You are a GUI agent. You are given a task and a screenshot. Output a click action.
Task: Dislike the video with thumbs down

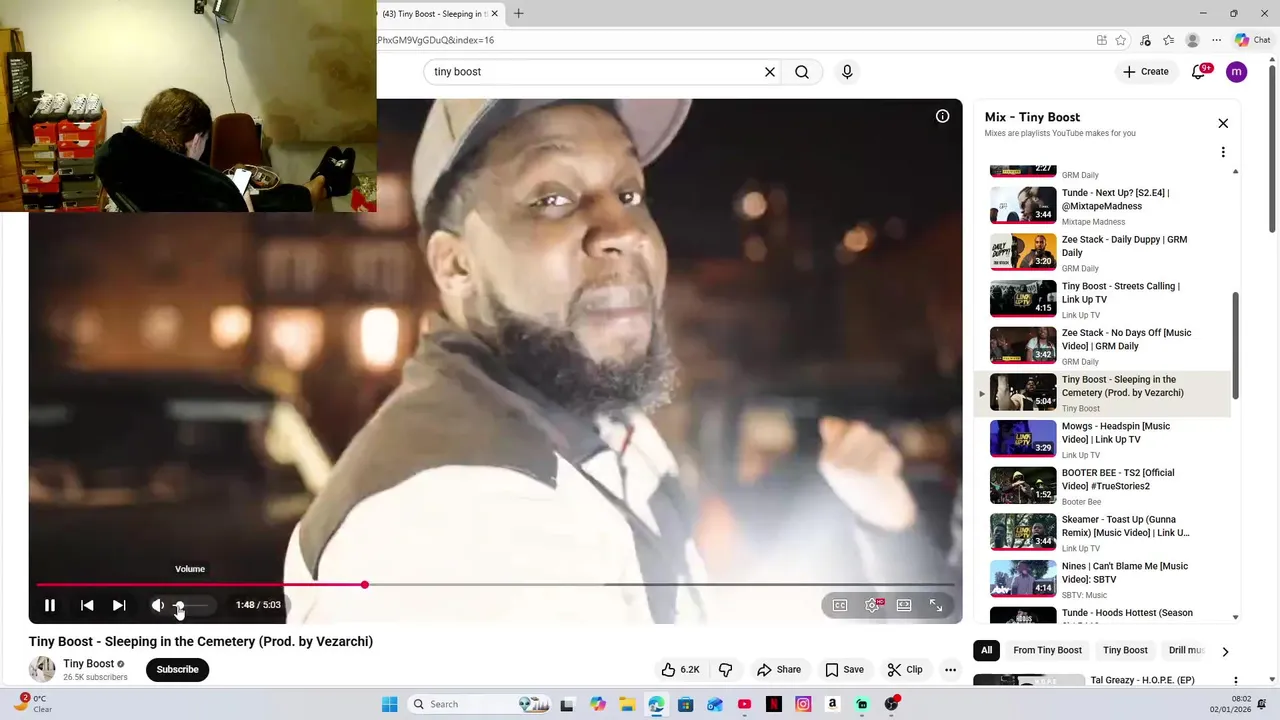pyautogui.click(x=726, y=670)
